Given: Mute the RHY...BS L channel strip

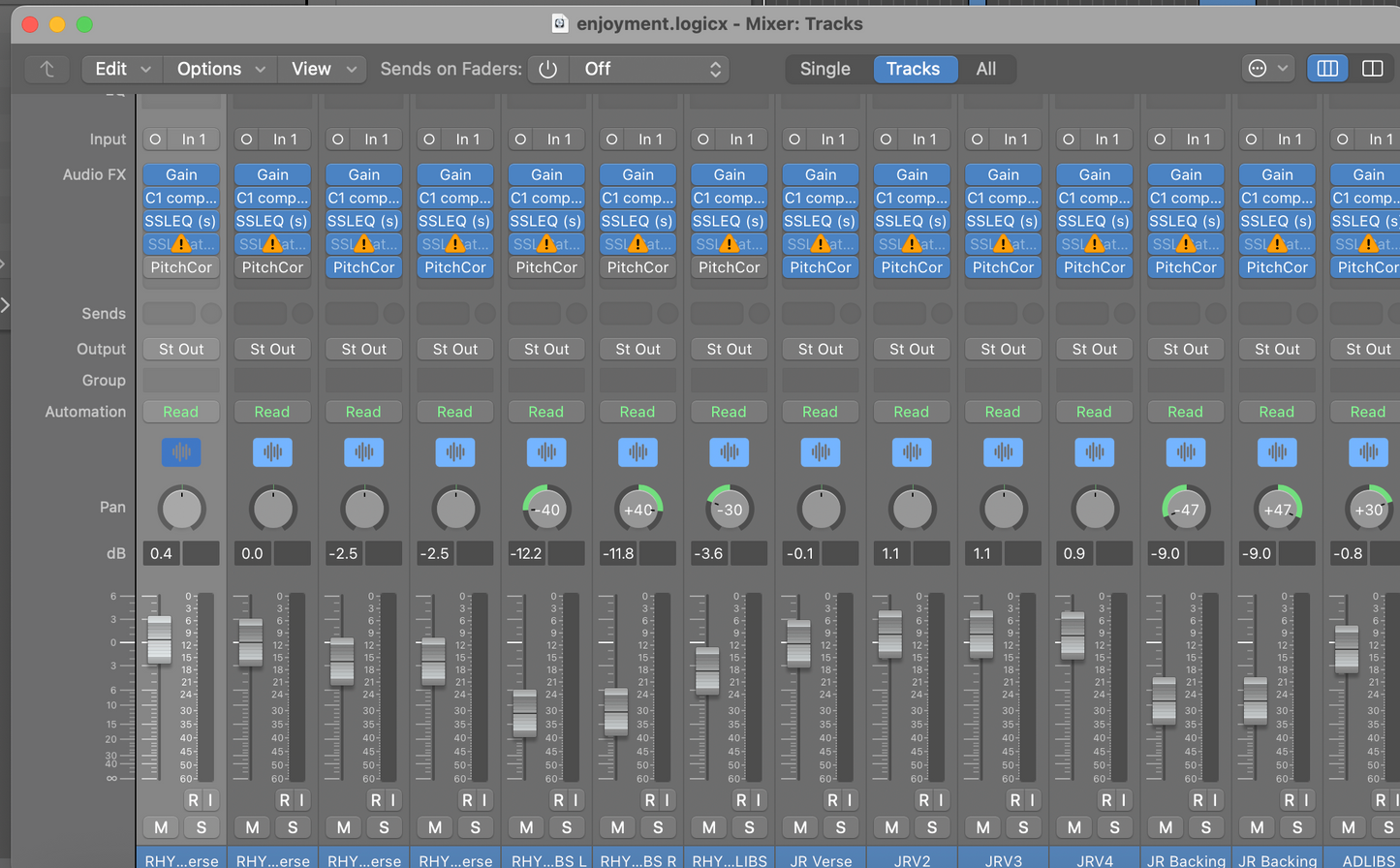Looking at the screenshot, I should [526, 827].
